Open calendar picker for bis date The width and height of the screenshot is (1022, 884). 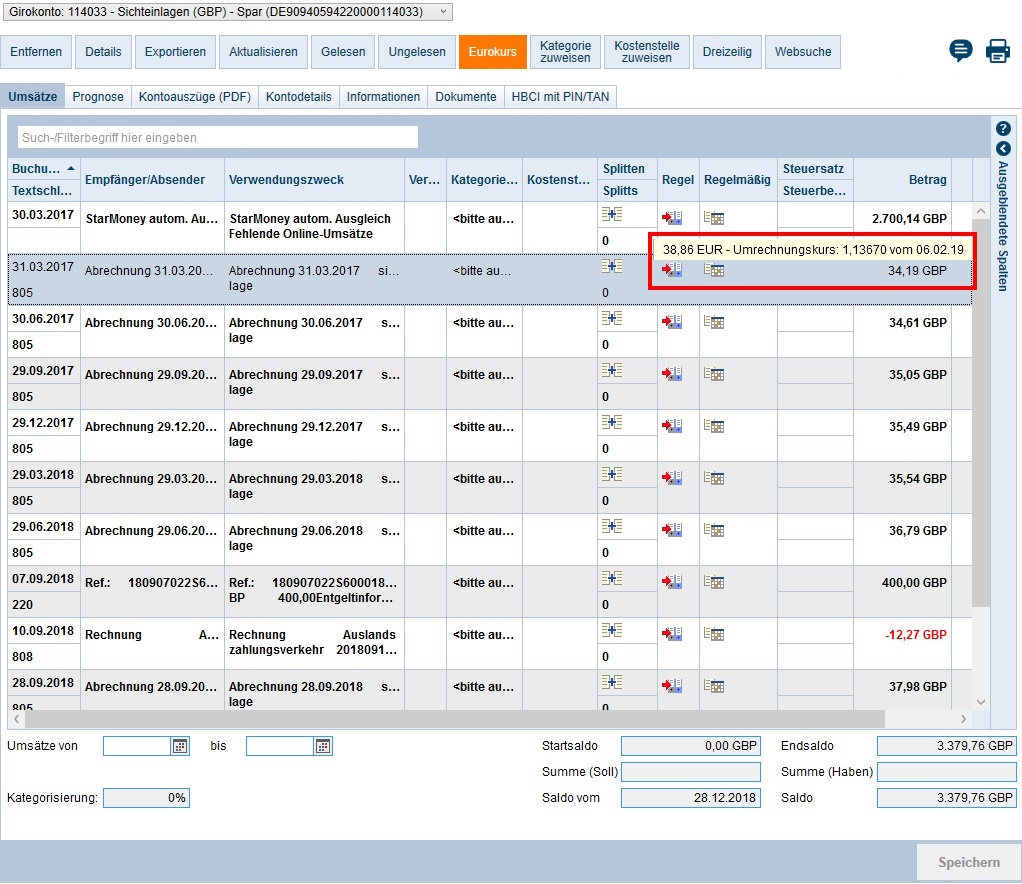click(x=323, y=746)
